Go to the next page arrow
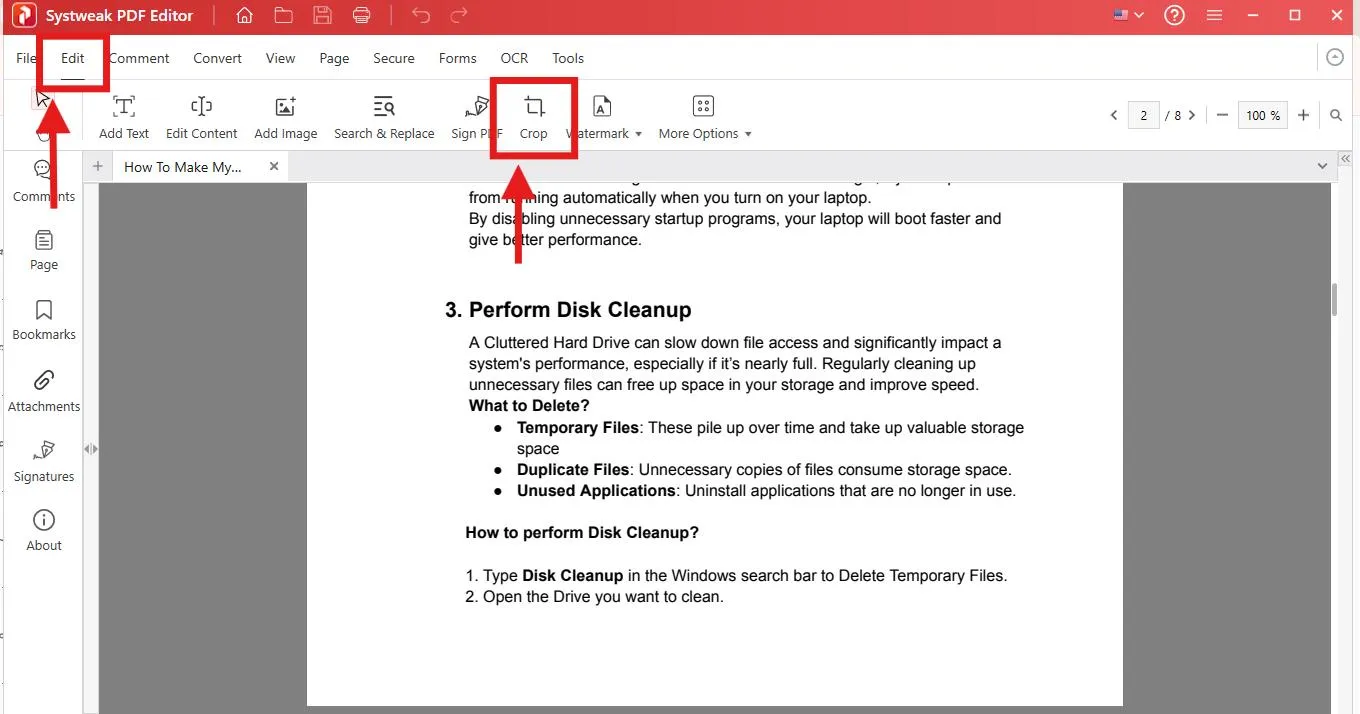Screen dimensions: 1360x714 point(1192,116)
